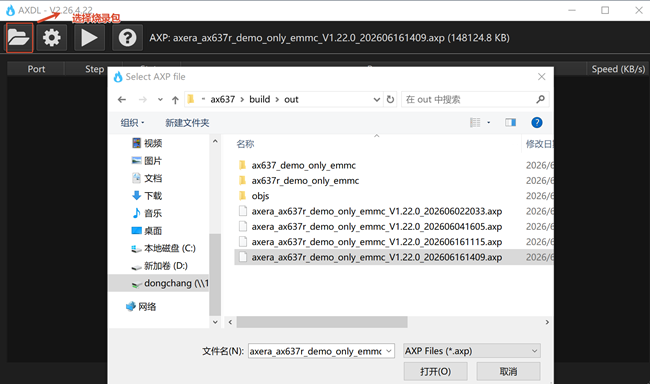This screenshot has width=650, height=384.
Task: Click the Step column header in AXDL
Action: click(x=95, y=69)
